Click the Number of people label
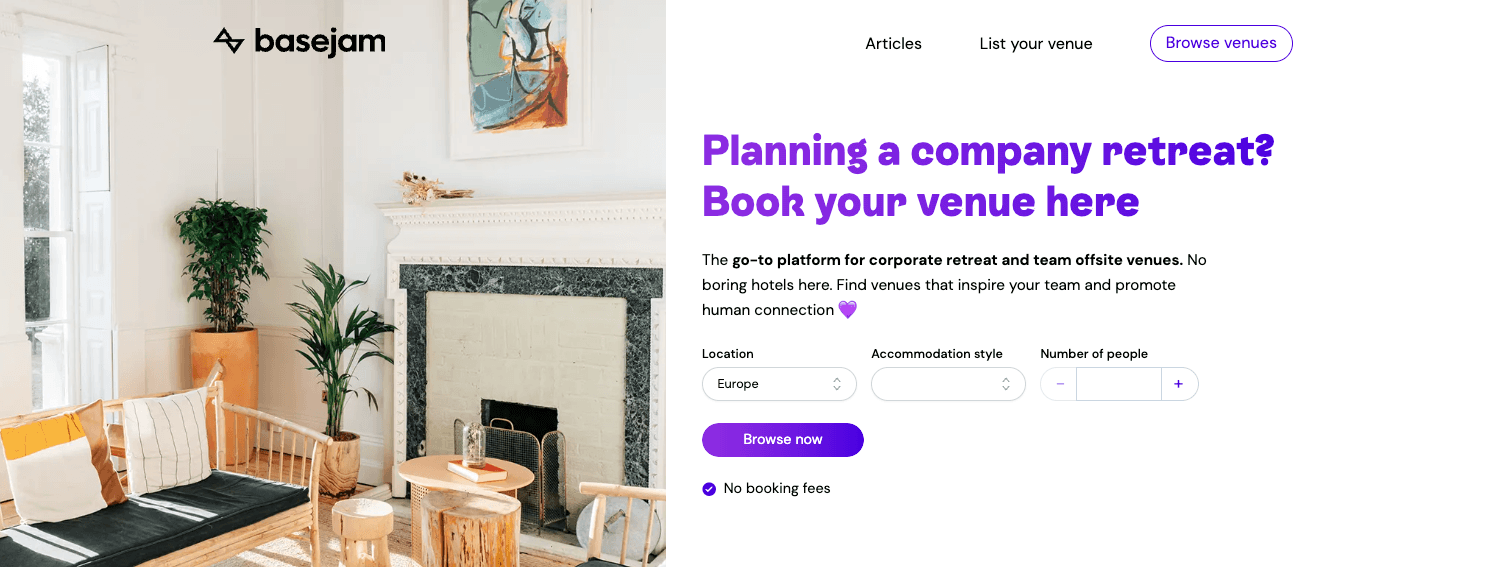Viewport: 1510px width, 567px height. click(1093, 354)
